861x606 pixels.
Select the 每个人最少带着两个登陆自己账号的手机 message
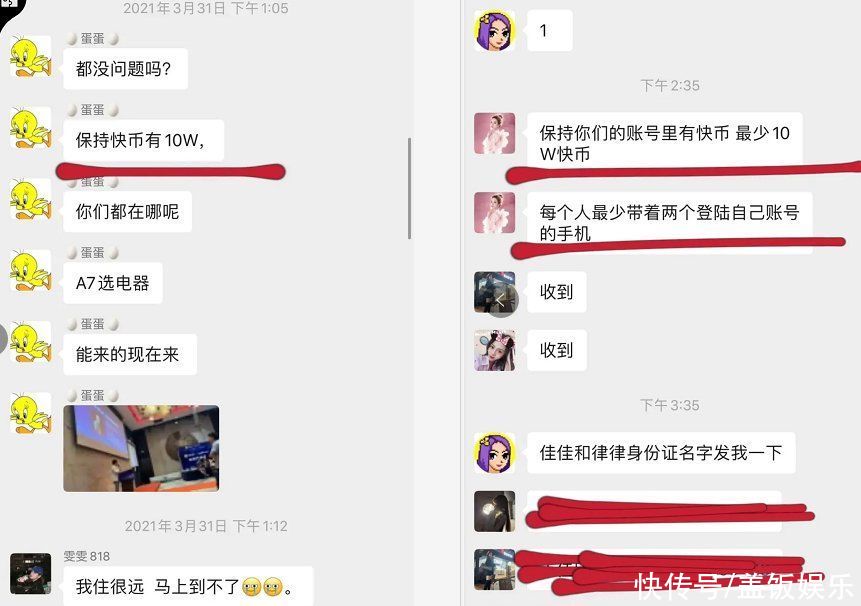[x=669, y=222]
